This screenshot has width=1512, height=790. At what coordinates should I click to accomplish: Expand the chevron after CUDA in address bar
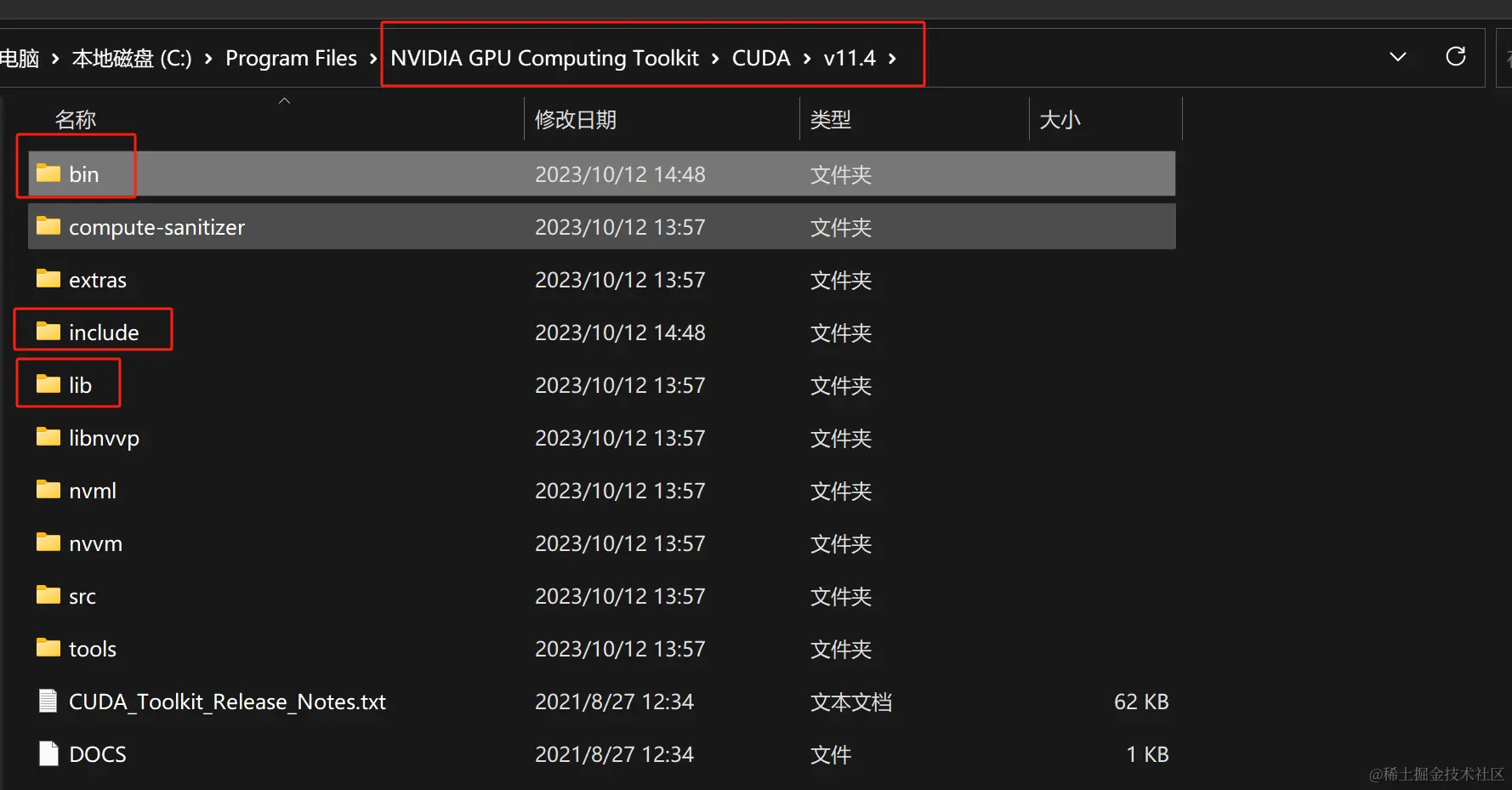pos(807,59)
